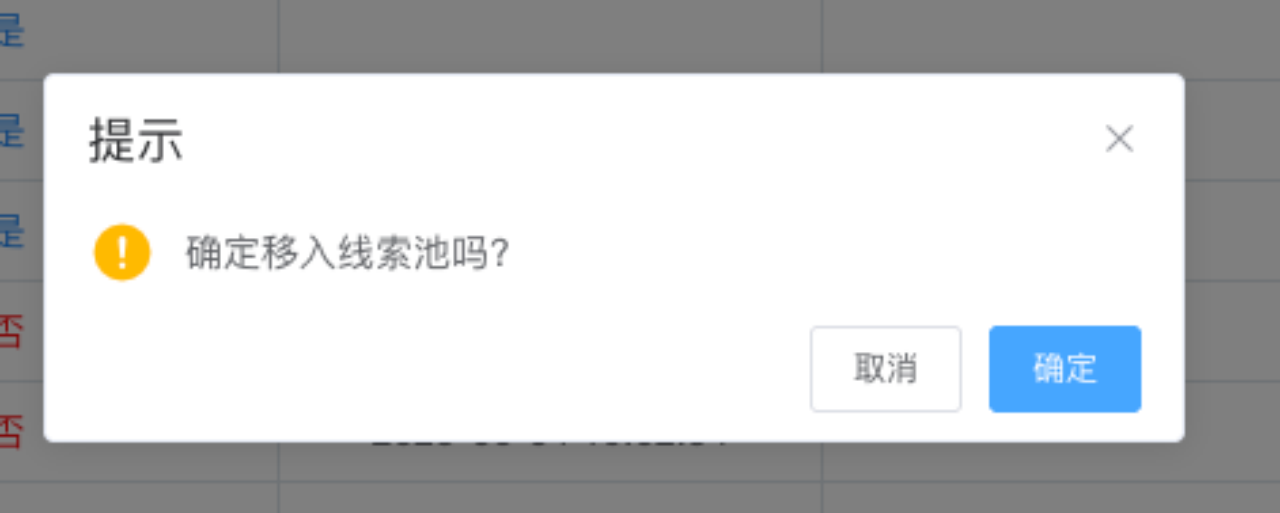Click the dimmed overlay above the dialog
1280x513 pixels.
click(640, 36)
